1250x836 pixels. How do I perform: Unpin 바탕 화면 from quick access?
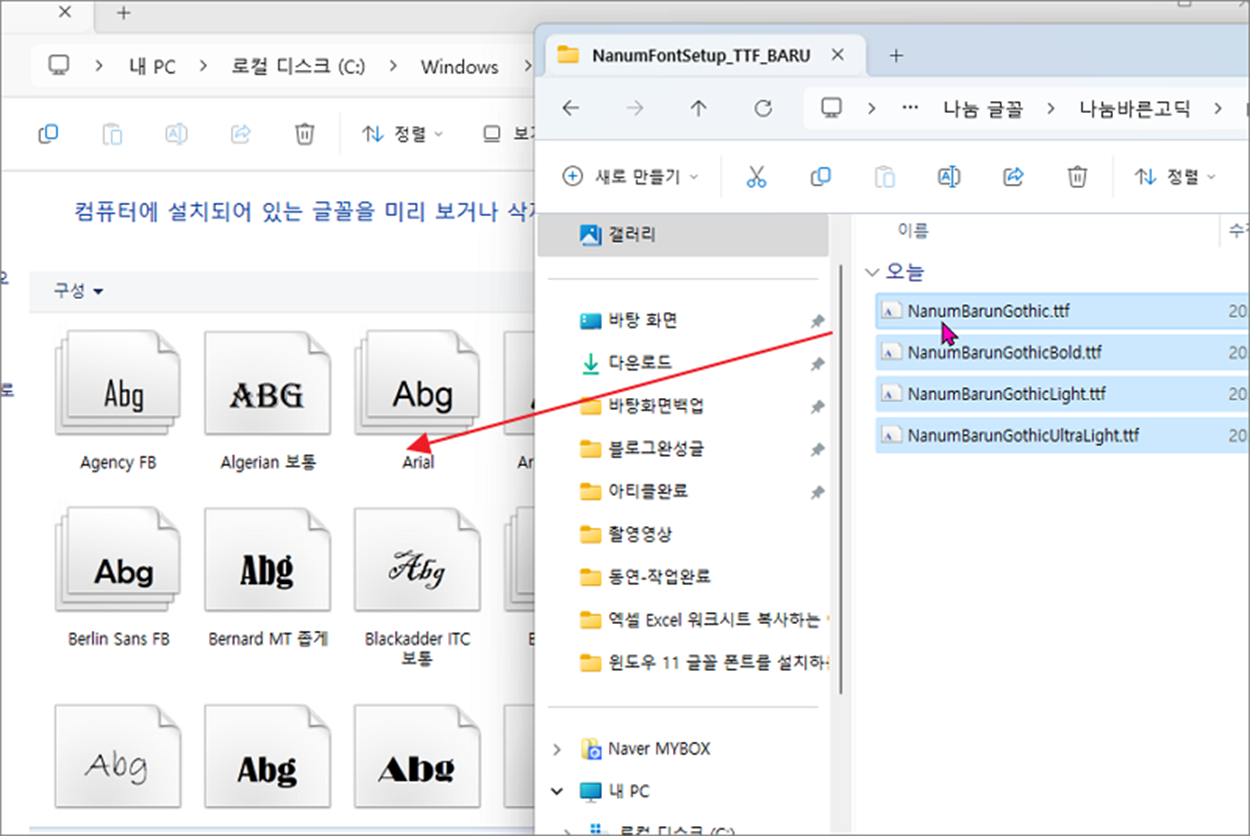point(817,321)
